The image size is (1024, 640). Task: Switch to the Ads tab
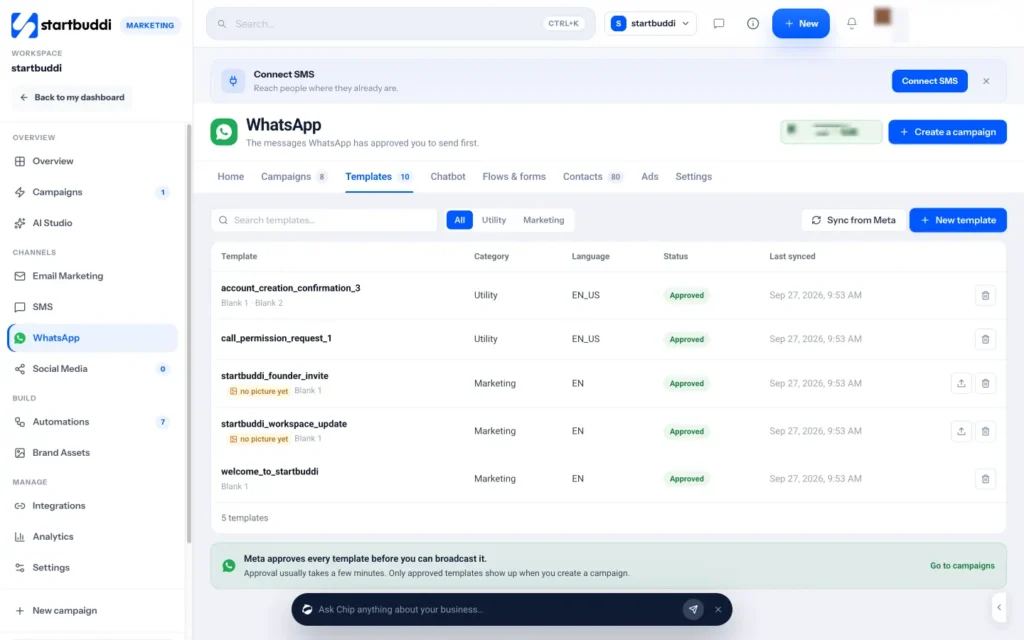pyautogui.click(x=650, y=177)
